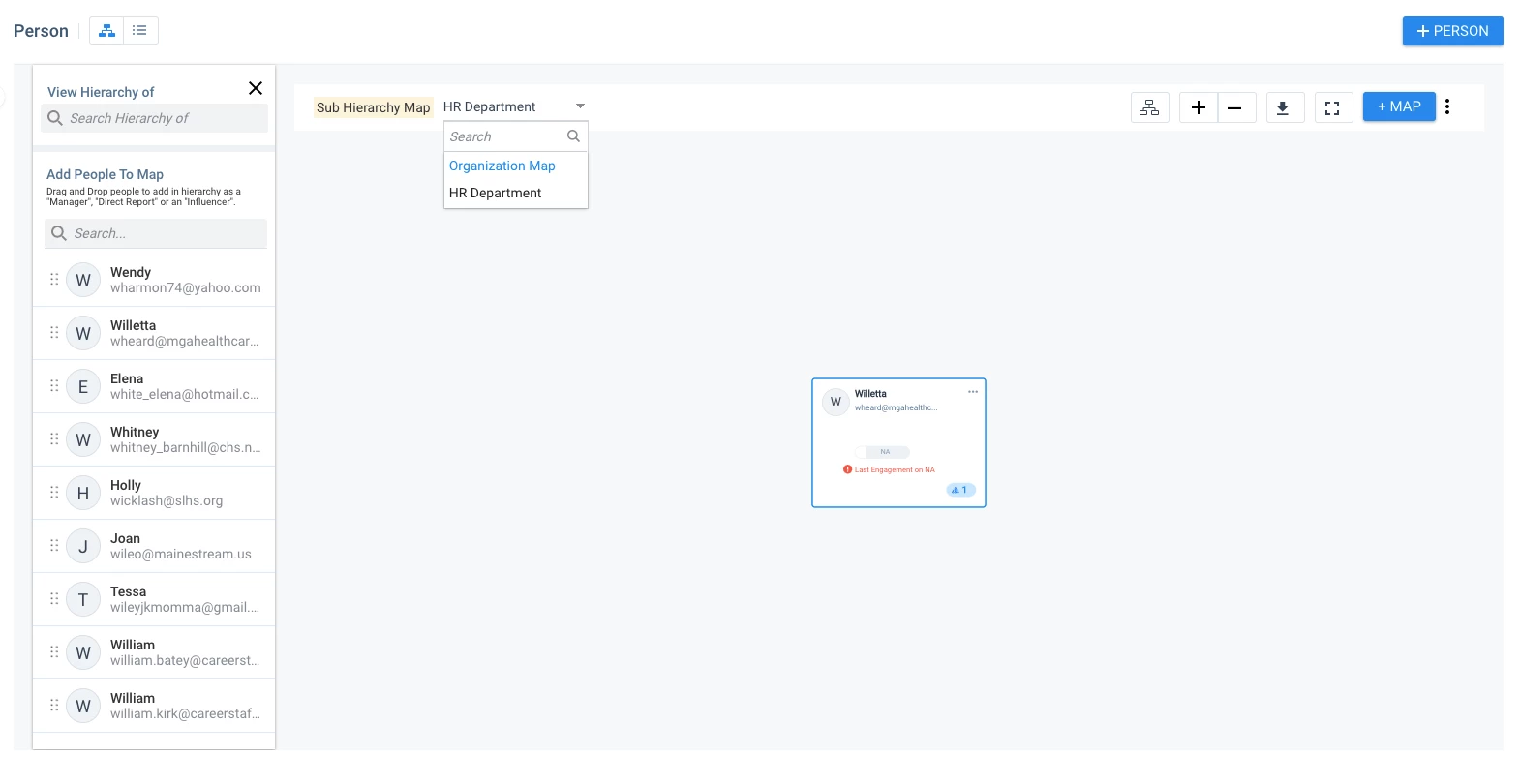Select william.kirk@careerstaf email entry

[185, 713]
